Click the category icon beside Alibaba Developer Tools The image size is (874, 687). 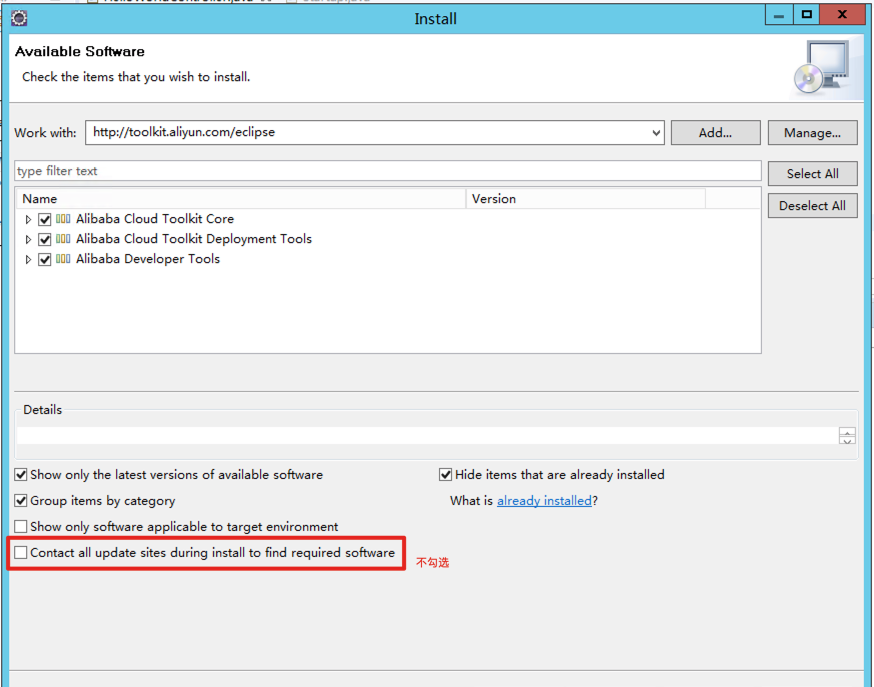(63, 259)
